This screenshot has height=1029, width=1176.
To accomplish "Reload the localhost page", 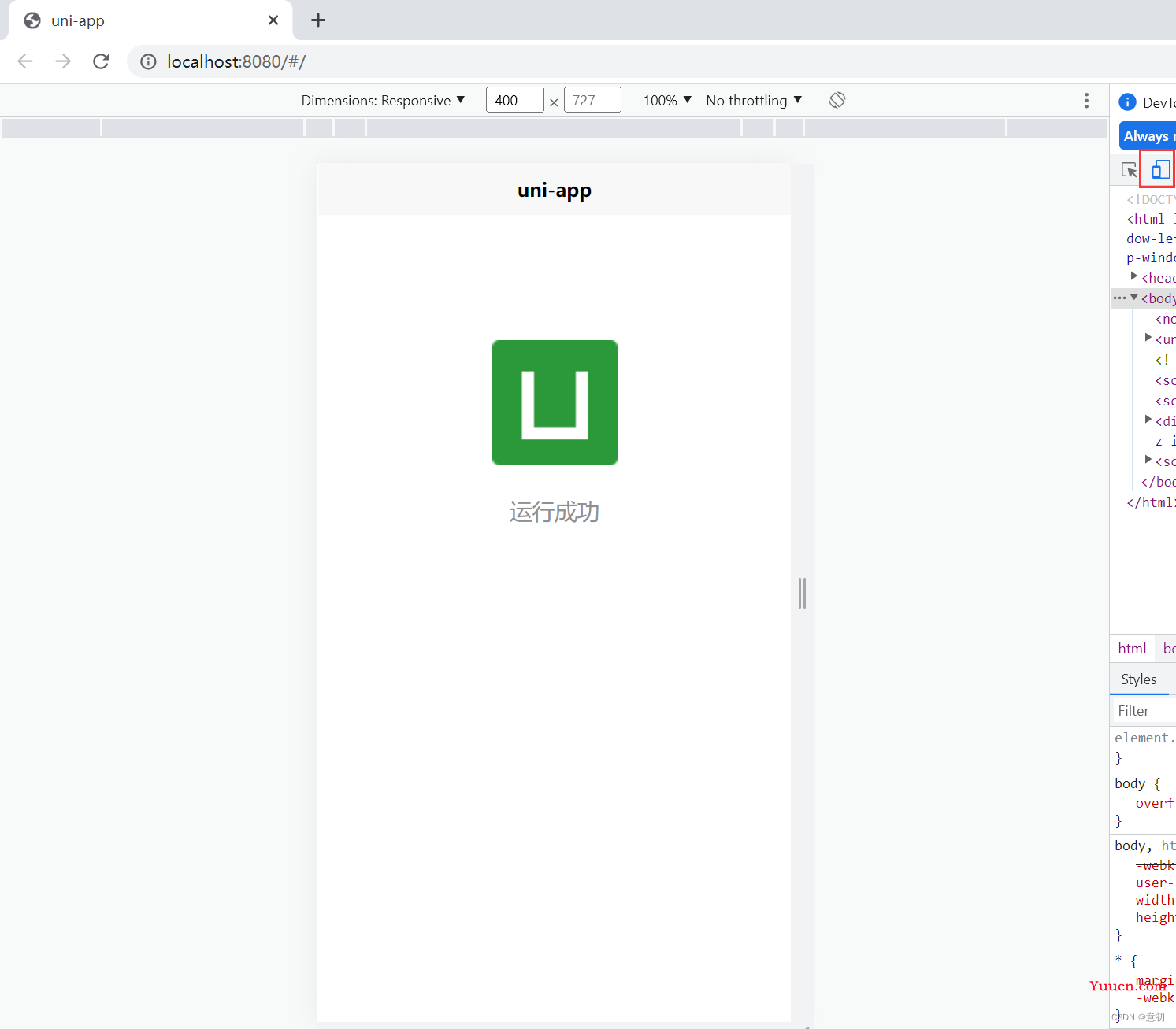I will (x=101, y=61).
